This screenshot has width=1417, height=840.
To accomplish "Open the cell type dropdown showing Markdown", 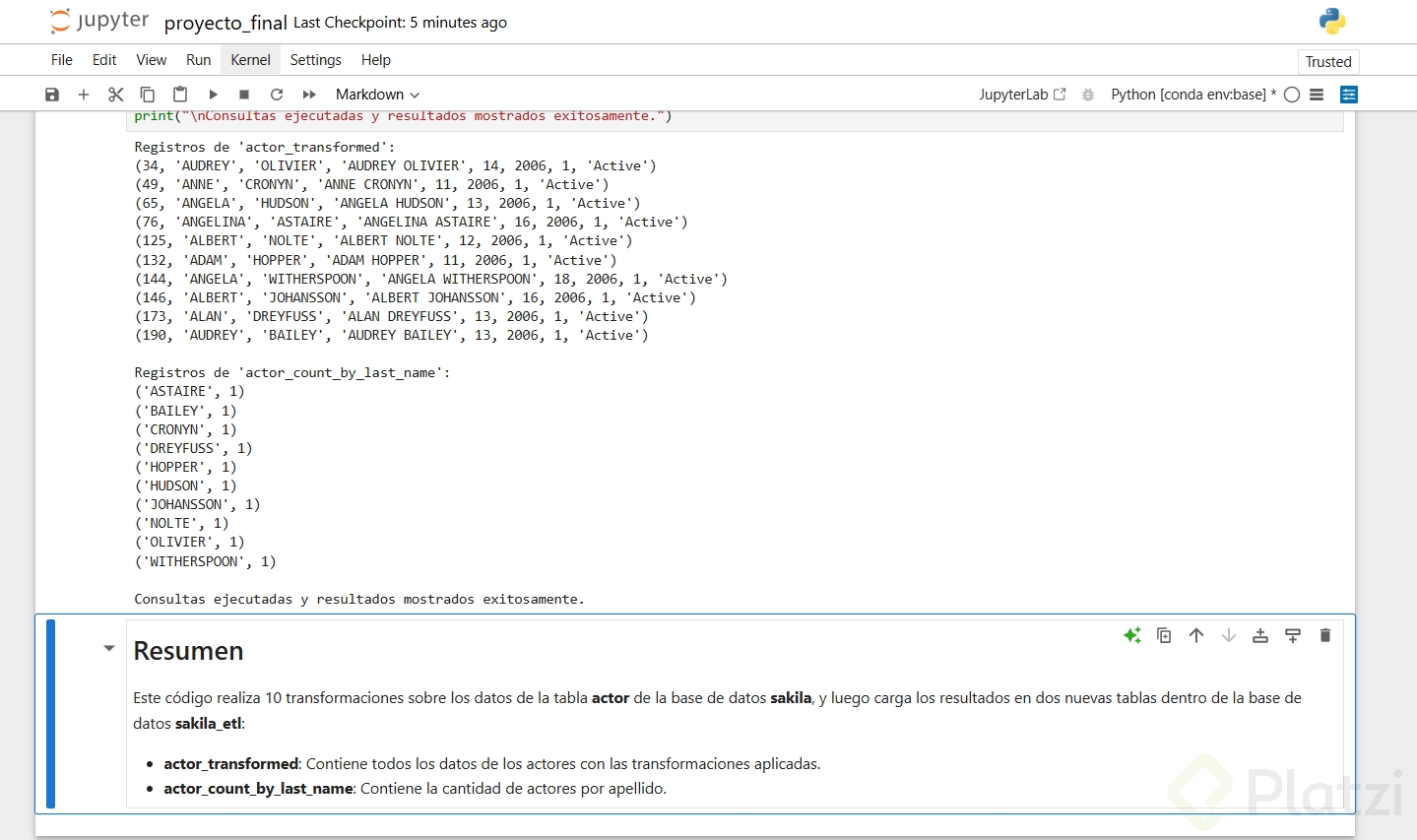I will coord(377,95).
